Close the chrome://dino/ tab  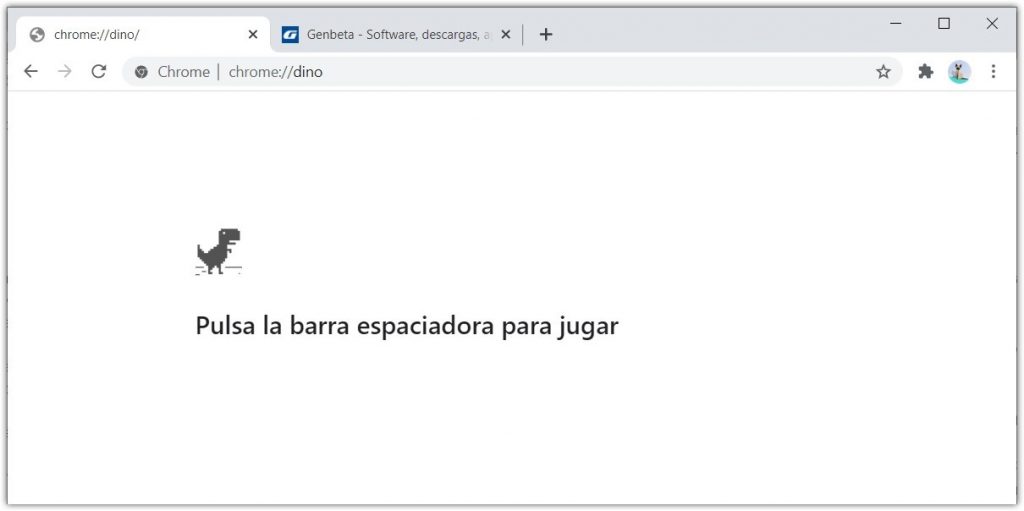coord(253,35)
